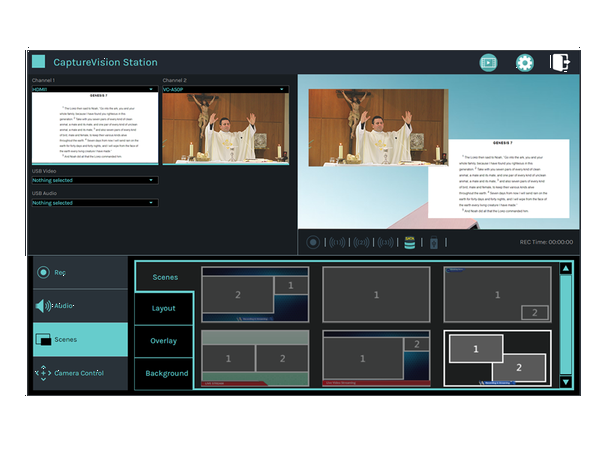The image size is (610, 450).
Task: Click the CaptureVision Station logo square
Action: (39, 62)
